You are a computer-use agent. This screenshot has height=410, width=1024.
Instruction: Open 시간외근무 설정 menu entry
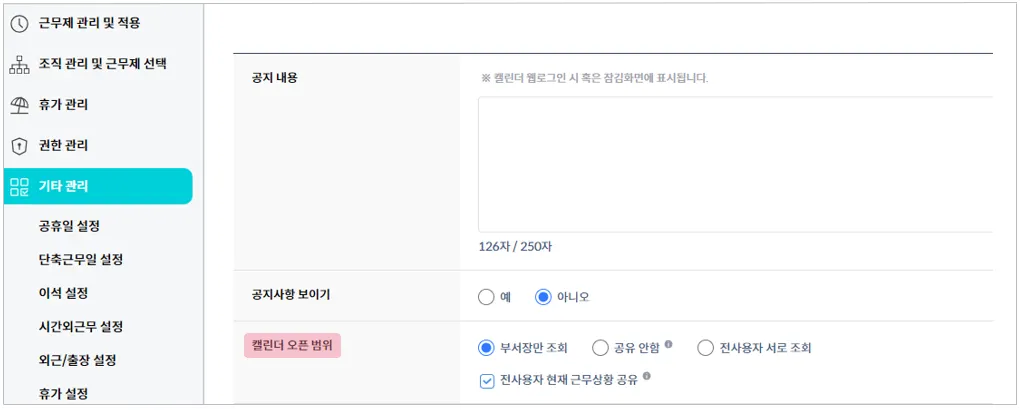[x=80, y=327]
